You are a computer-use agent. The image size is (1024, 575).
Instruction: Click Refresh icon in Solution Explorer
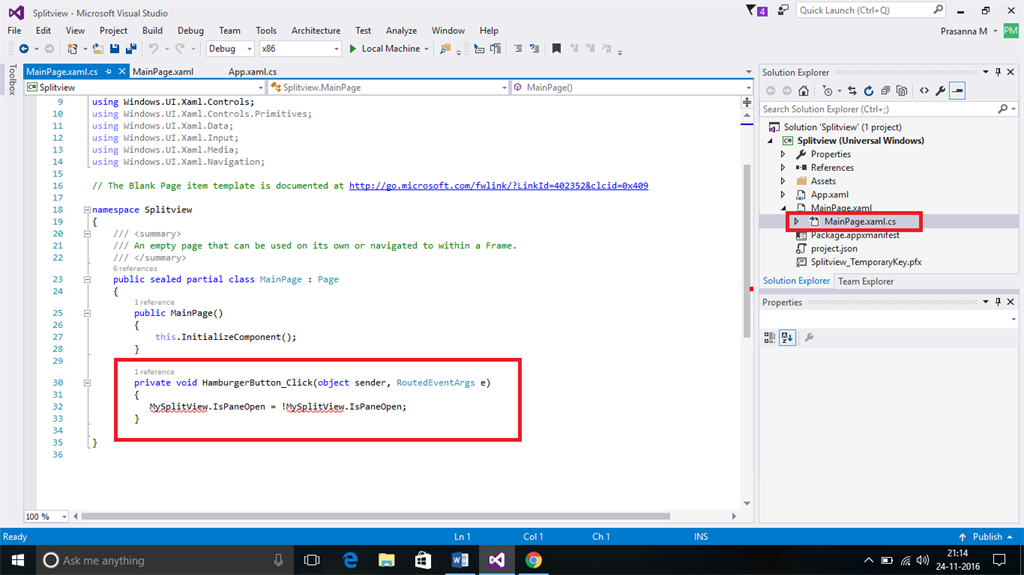(x=868, y=90)
